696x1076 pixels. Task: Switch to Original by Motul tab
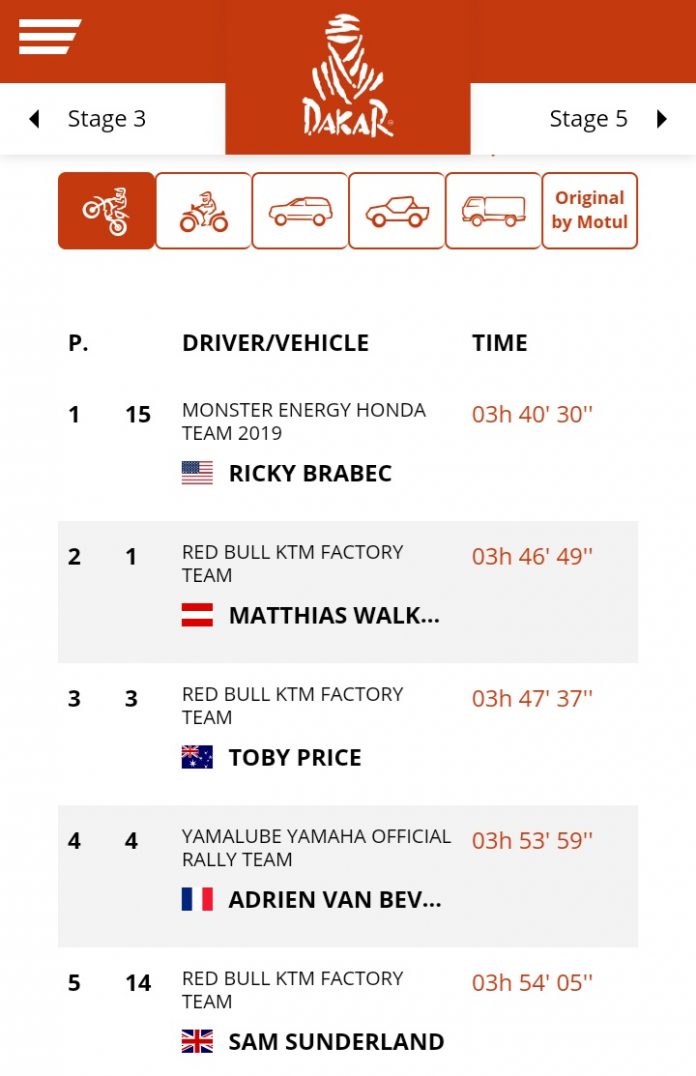pyautogui.click(x=590, y=211)
